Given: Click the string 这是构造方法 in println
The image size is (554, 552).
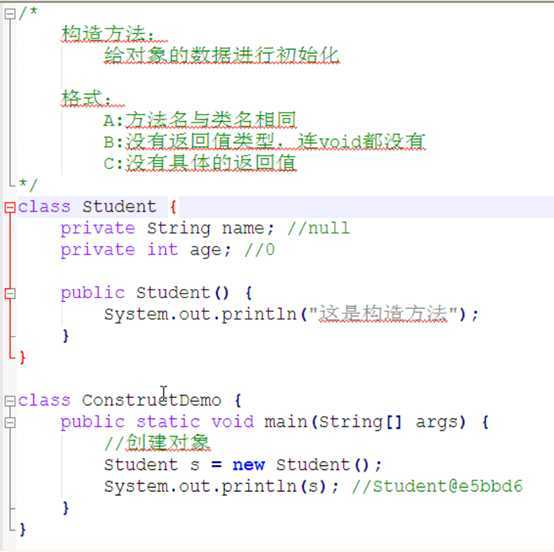Looking at the screenshot, I should point(383,314).
